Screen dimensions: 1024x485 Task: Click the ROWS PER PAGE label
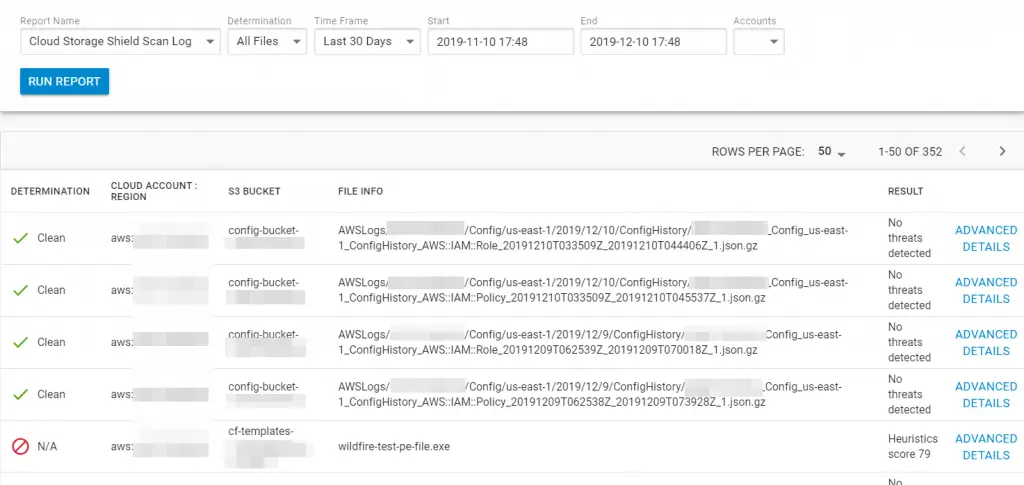[x=758, y=151]
